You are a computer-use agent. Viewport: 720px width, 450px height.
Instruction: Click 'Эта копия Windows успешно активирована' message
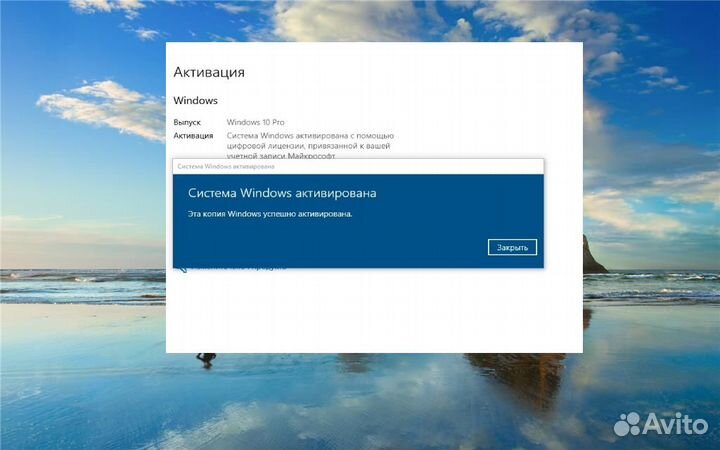click(270, 214)
